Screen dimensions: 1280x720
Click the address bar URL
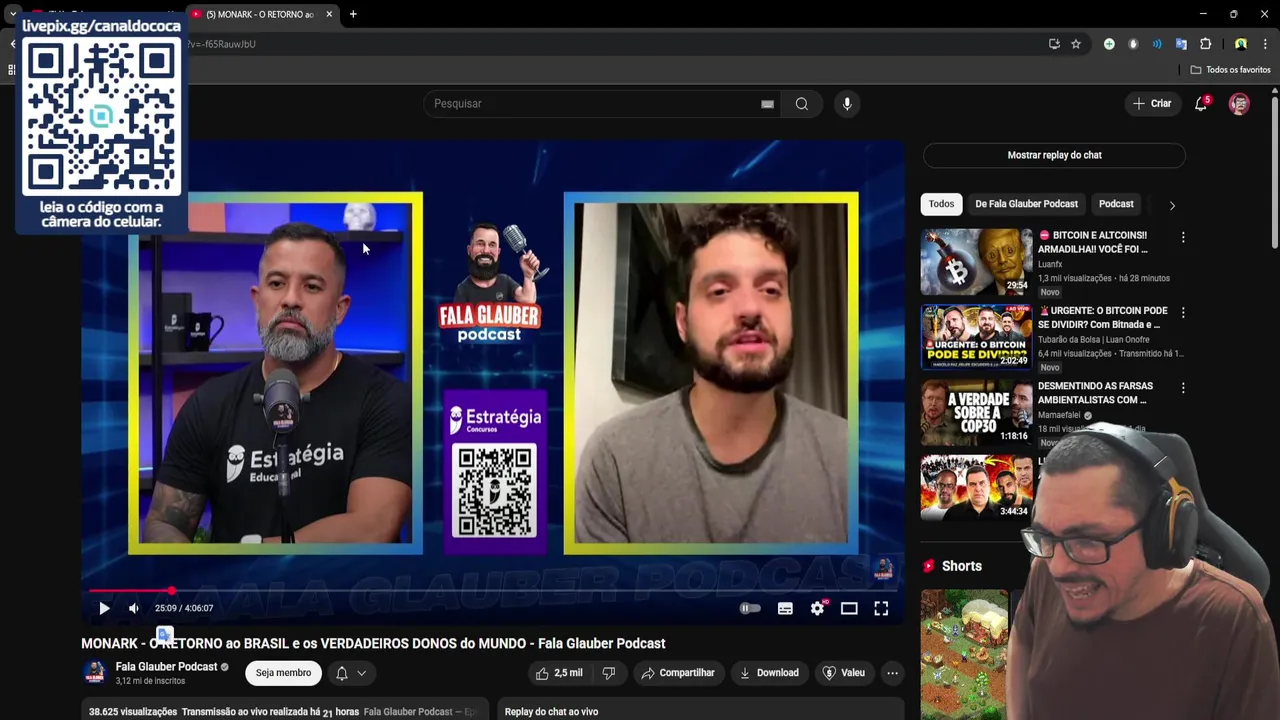[222, 44]
